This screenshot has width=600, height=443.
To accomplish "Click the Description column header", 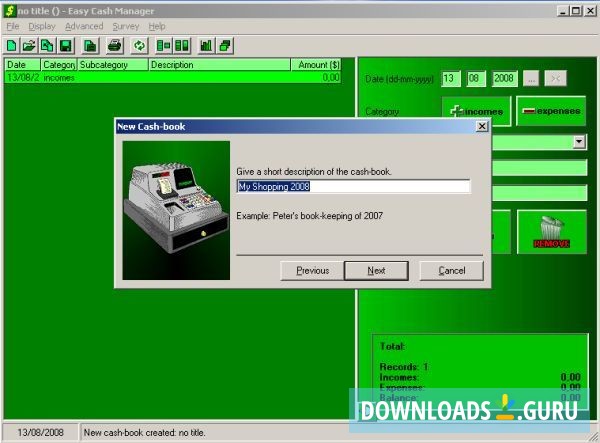I will tap(220, 65).
